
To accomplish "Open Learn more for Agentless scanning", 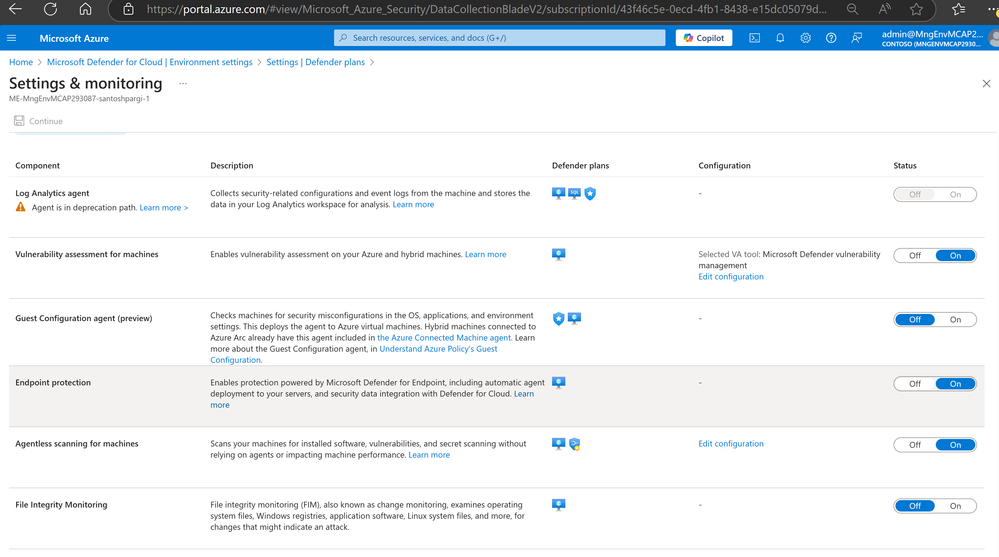I will point(429,455).
